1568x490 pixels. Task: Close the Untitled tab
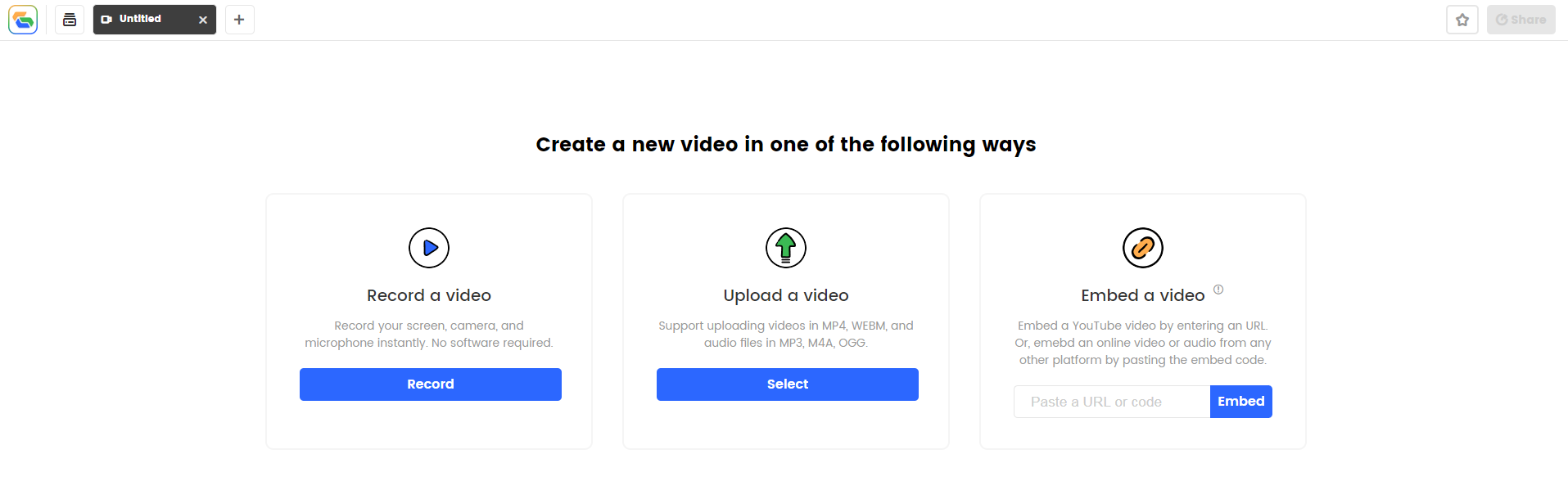coord(203,20)
